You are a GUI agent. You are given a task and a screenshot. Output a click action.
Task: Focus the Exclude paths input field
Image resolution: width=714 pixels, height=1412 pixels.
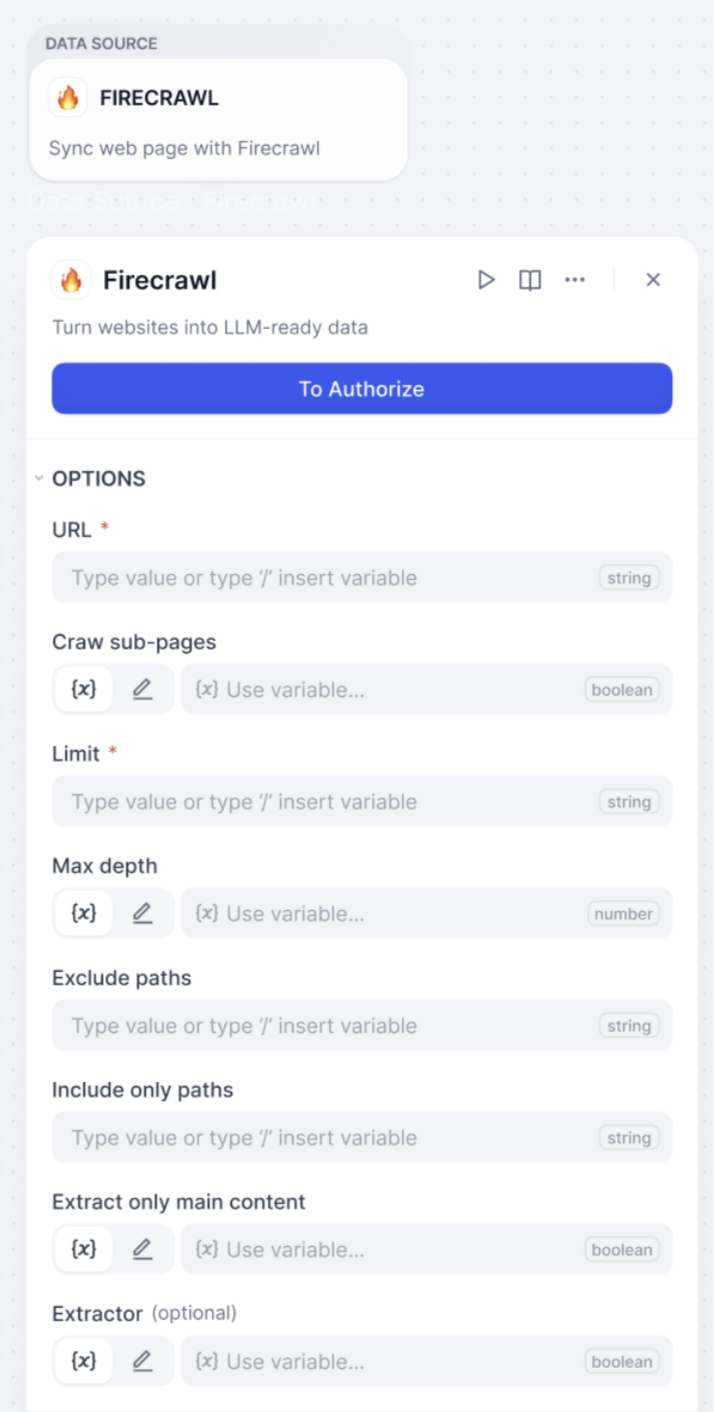coord(362,1026)
